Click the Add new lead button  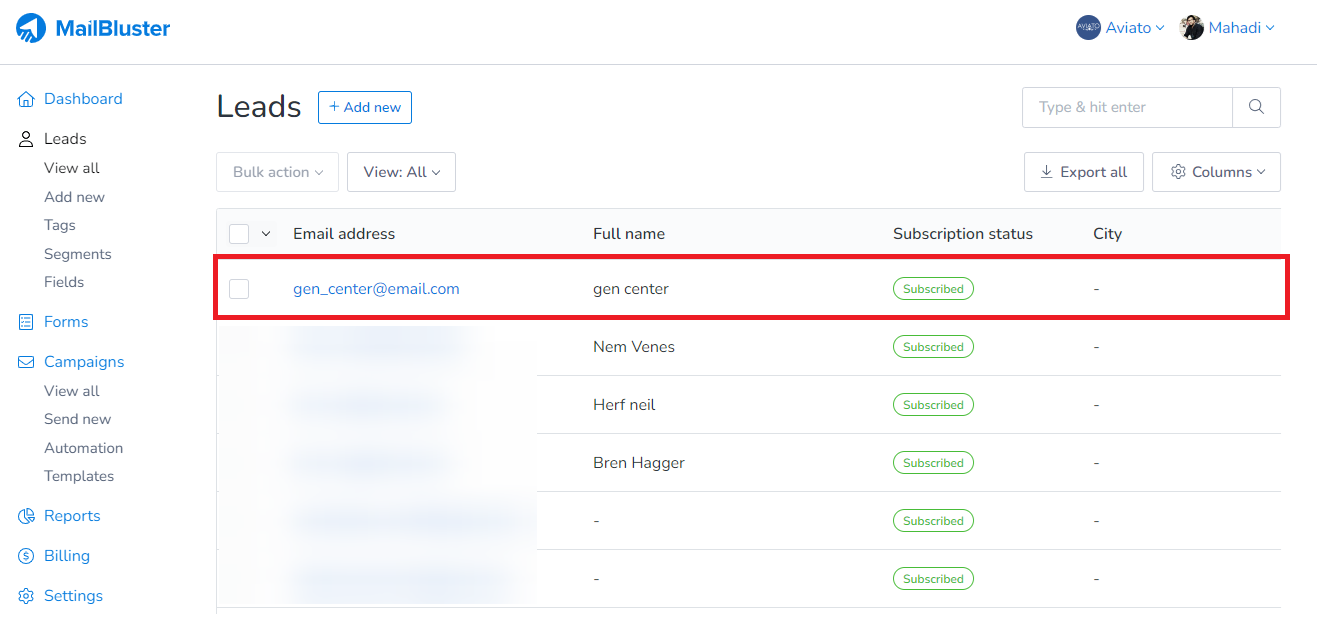click(x=364, y=107)
